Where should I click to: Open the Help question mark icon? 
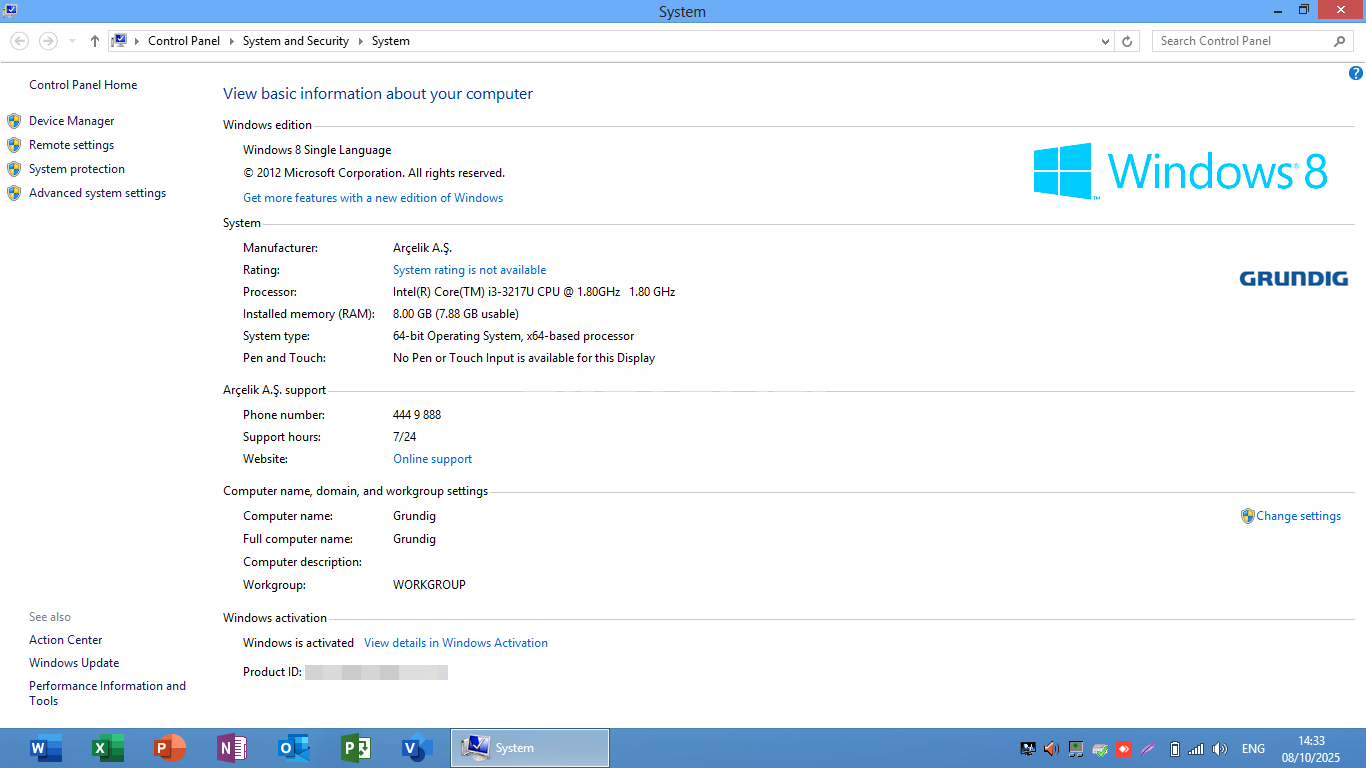pos(1356,73)
